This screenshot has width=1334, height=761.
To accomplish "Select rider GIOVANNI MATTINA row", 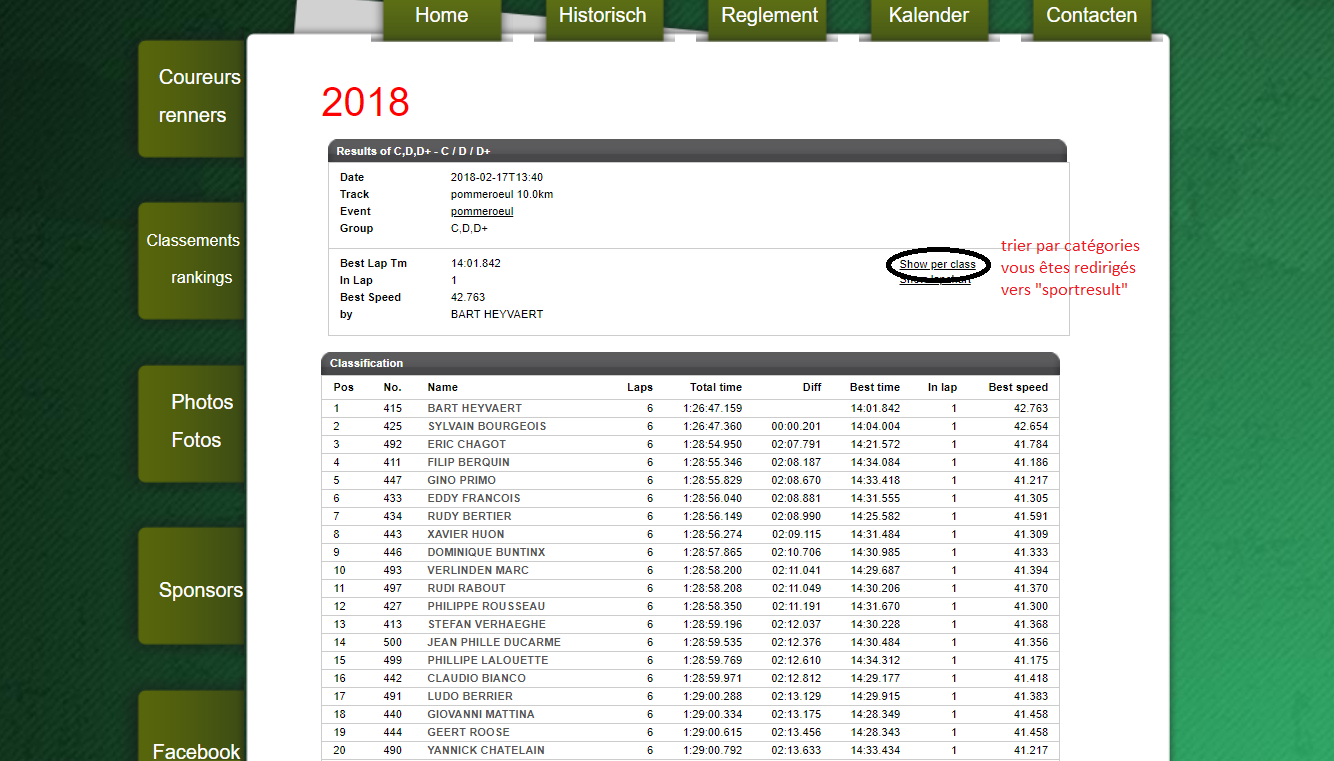I will click(690, 715).
